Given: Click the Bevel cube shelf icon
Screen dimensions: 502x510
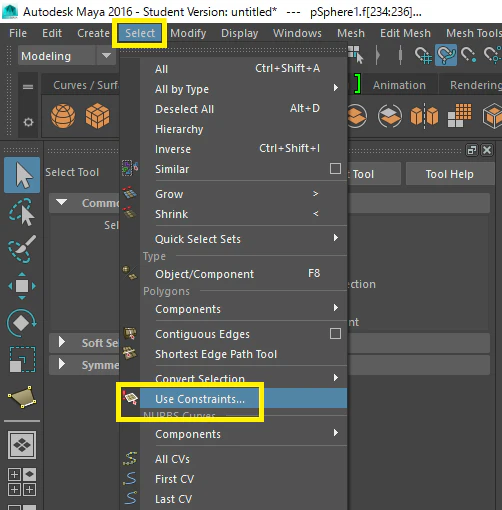Looking at the screenshot, I should [x=492, y=116].
